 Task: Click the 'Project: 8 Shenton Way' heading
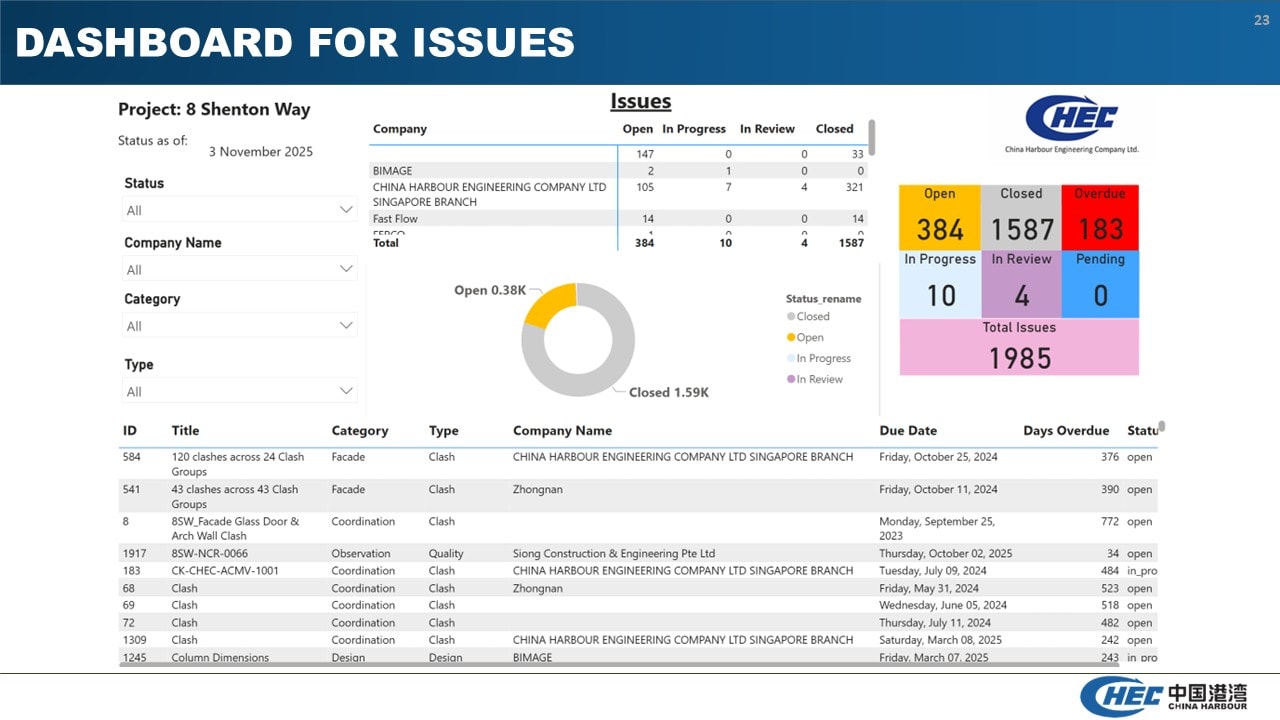pos(214,110)
